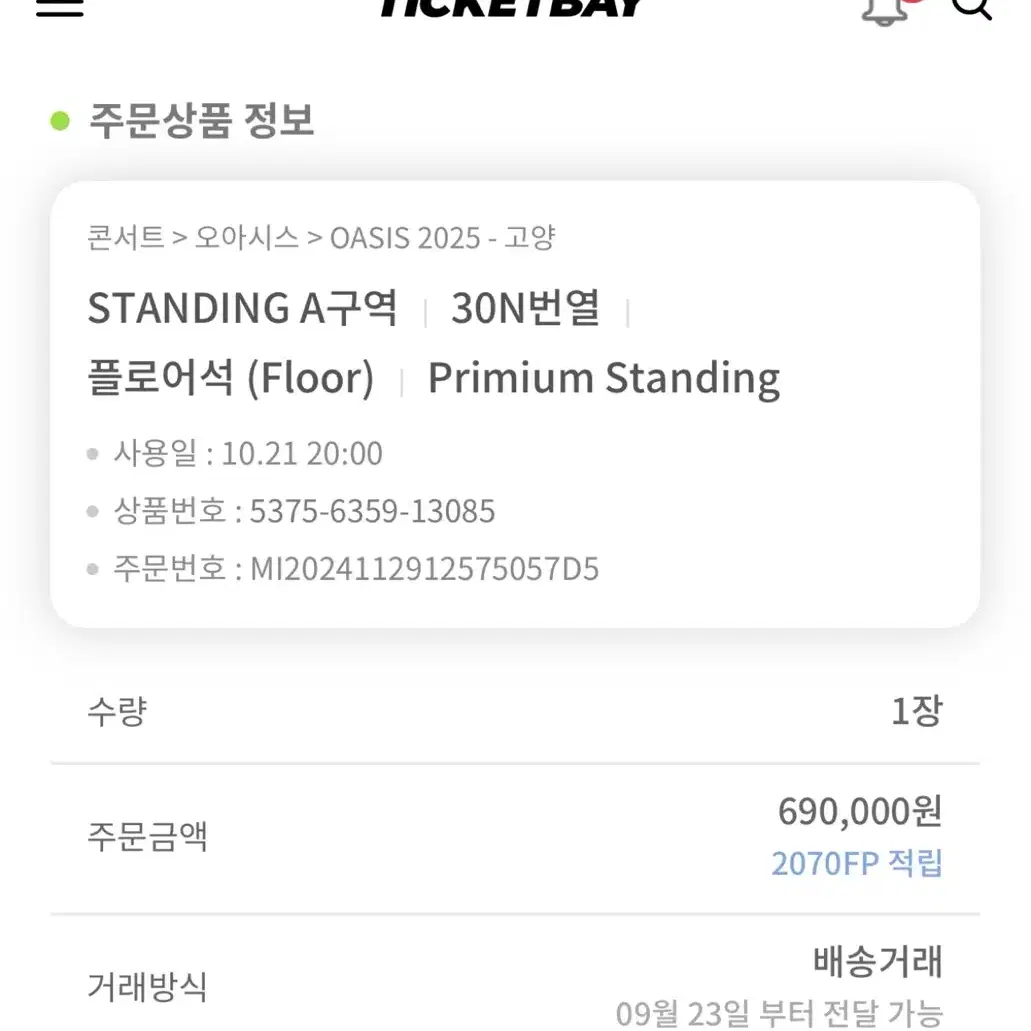This screenshot has height=1031, width=1031.
Task: Click the 09월 23일 부터 전달 가능 note
Action: click(779, 1014)
